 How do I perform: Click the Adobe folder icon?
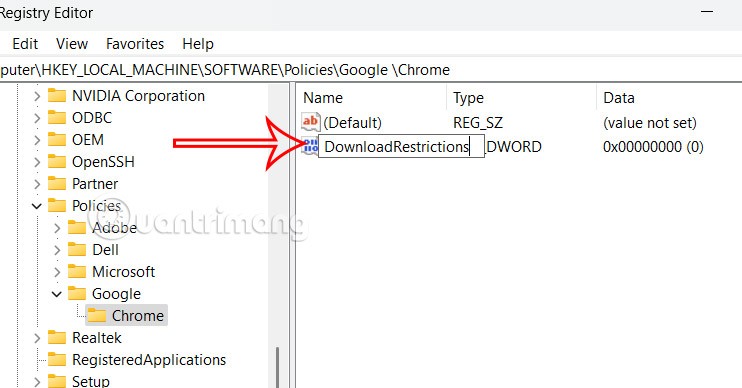coord(77,228)
